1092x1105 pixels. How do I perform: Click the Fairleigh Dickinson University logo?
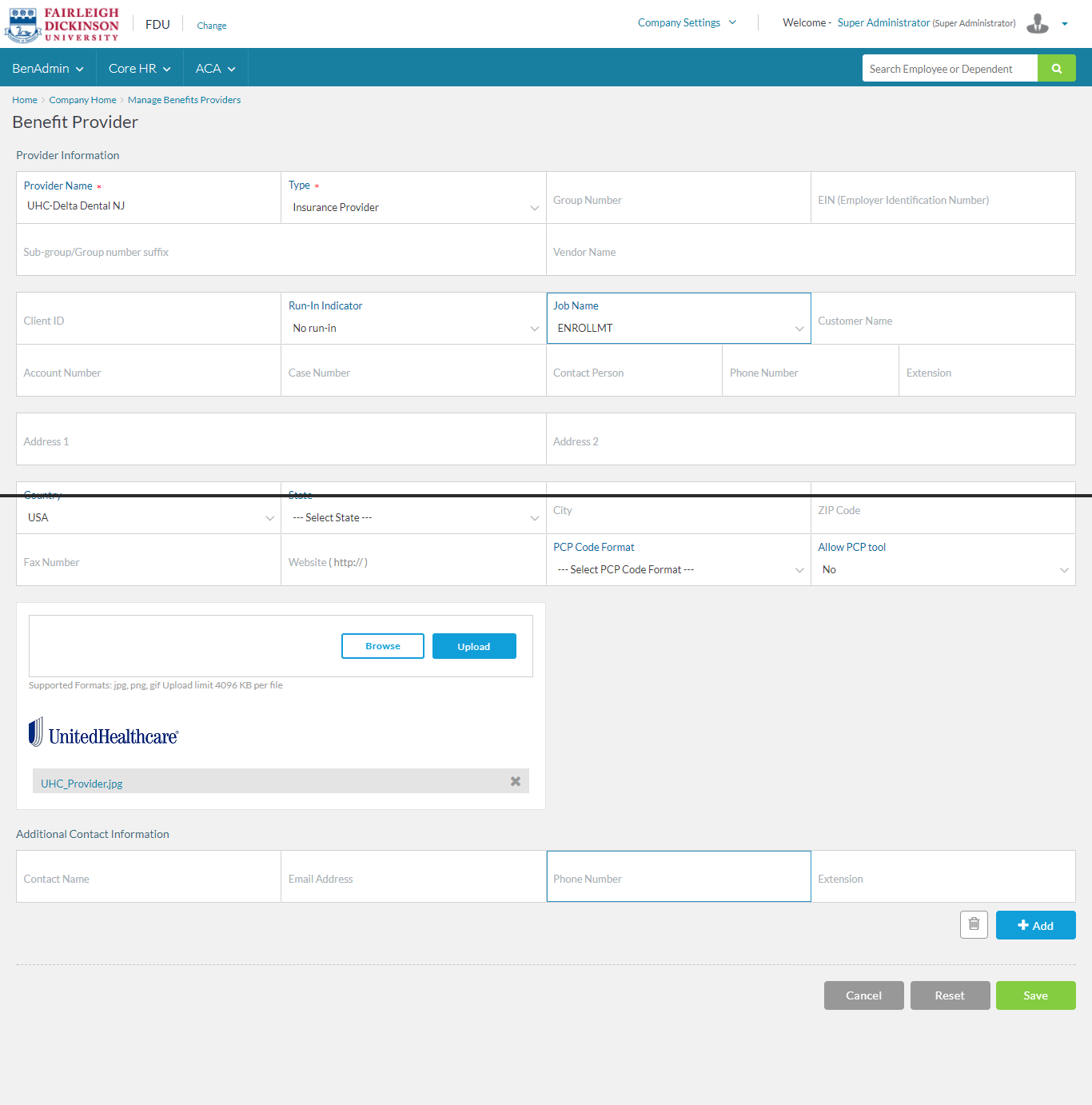(x=62, y=25)
